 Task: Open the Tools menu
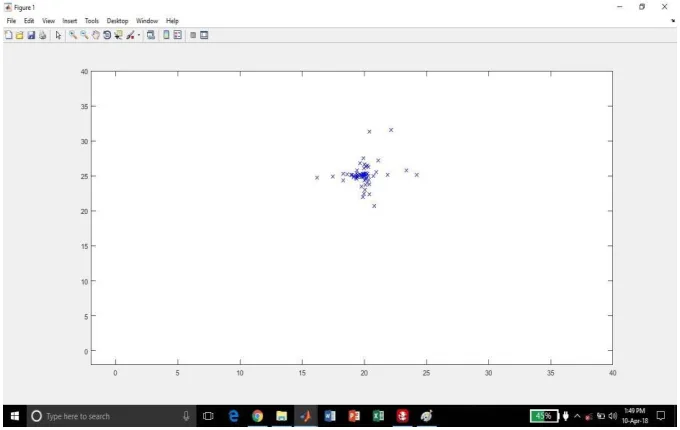pyautogui.click(x=92, y=21)
